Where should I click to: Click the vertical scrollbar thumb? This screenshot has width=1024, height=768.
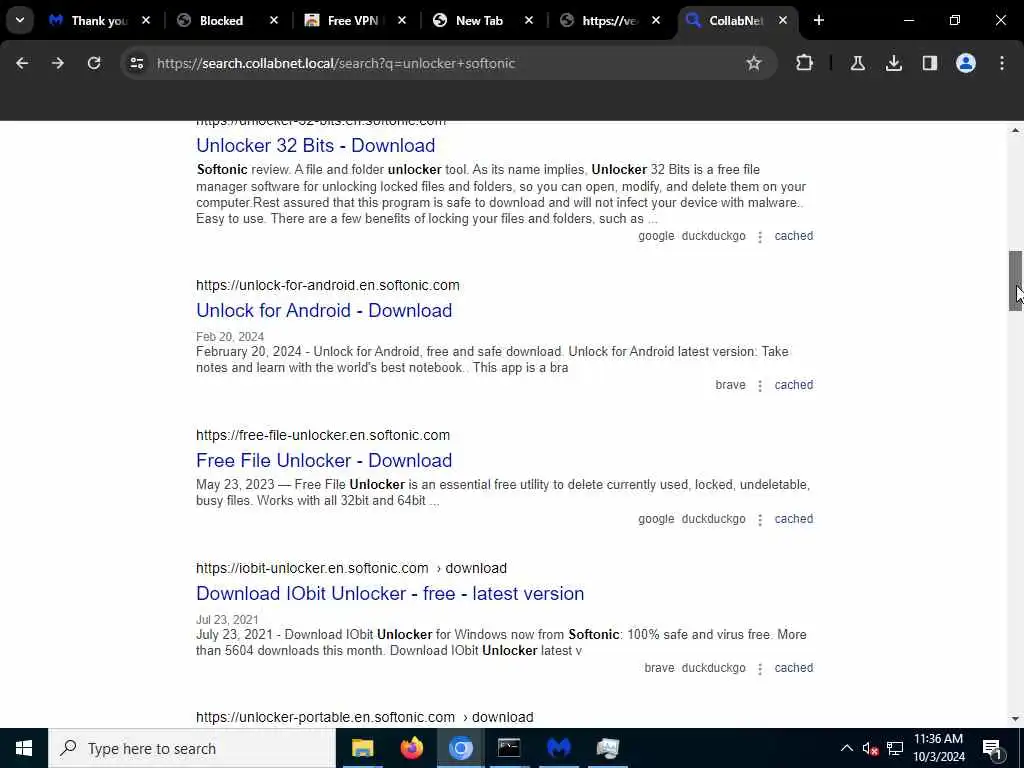point(1015,281)
